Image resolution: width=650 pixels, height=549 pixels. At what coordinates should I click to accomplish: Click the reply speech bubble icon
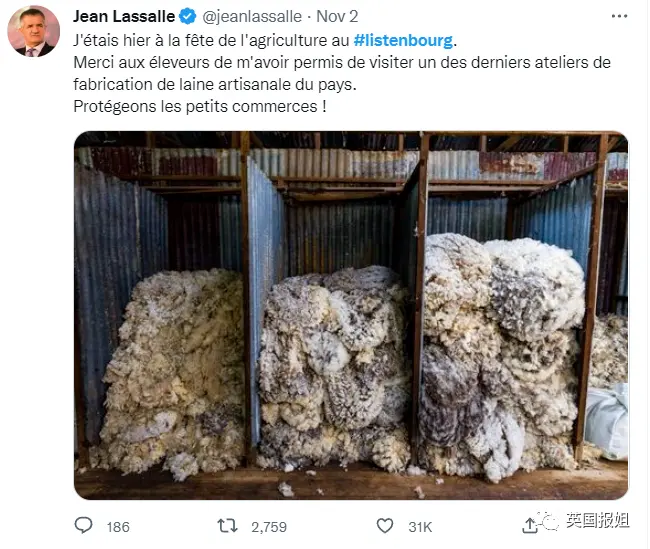(x=83, y=525)
